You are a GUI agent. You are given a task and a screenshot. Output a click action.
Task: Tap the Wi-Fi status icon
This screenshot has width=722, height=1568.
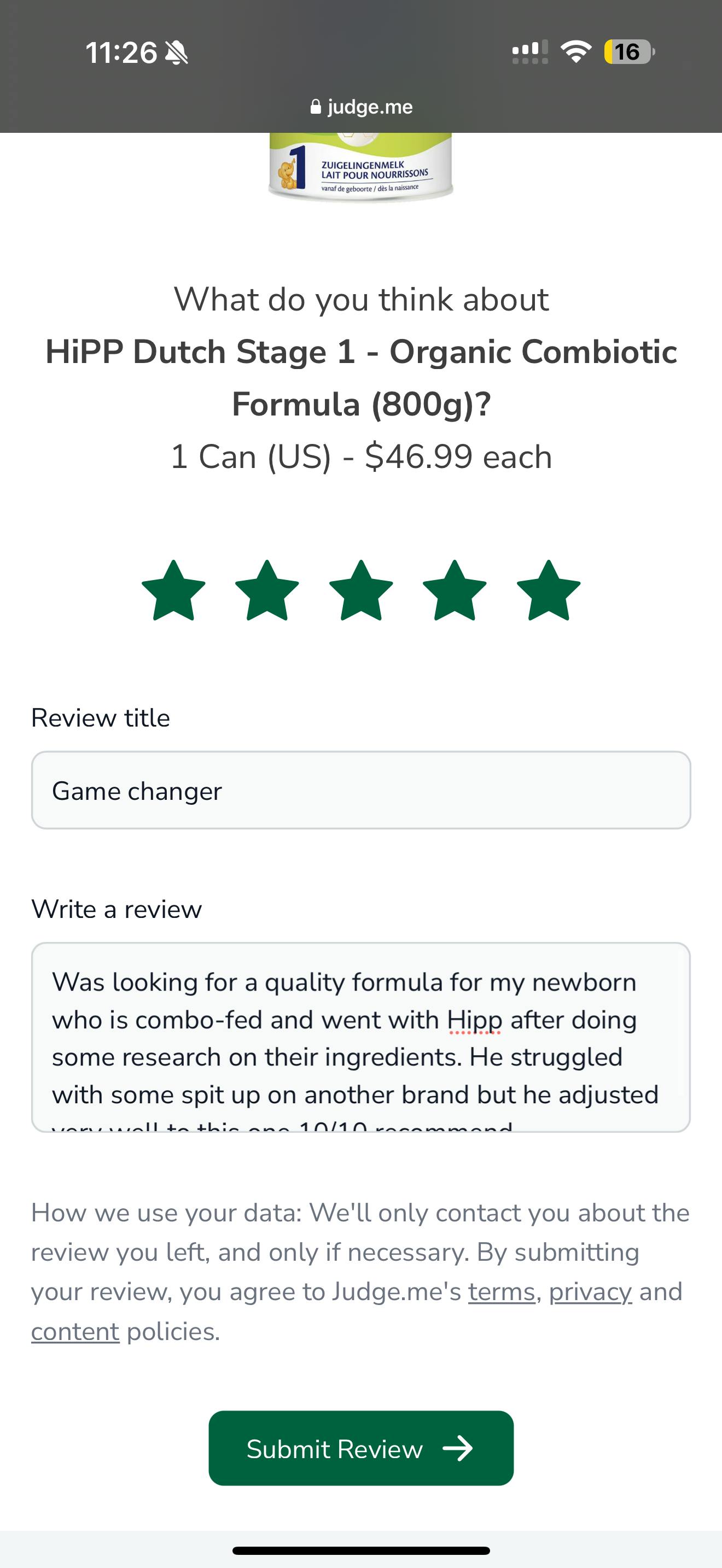pyautogui.click(x=576, y=52)
